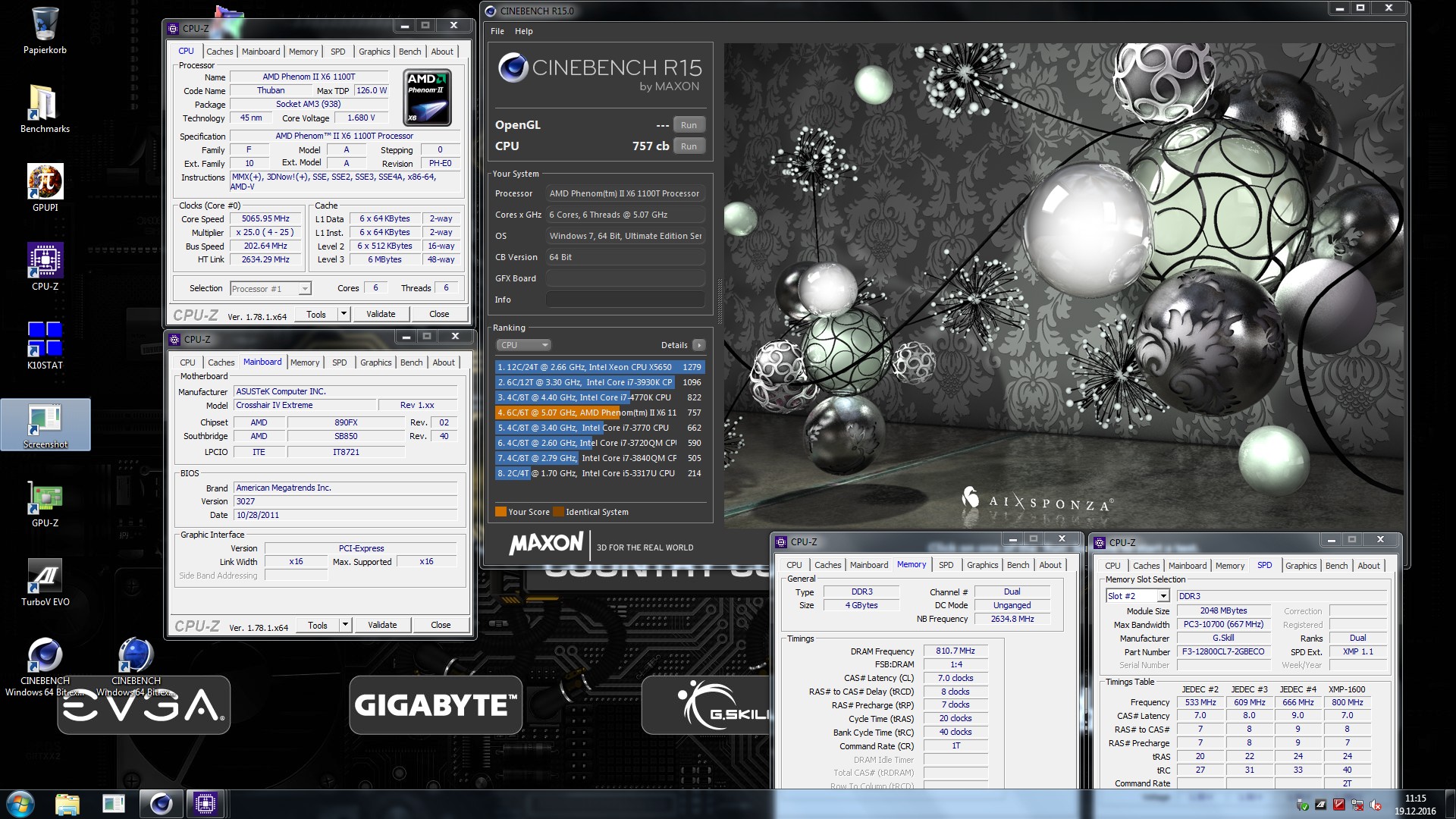
Task: Launch the CPU-Z desktop shortcut
Action: coord(45,265)
